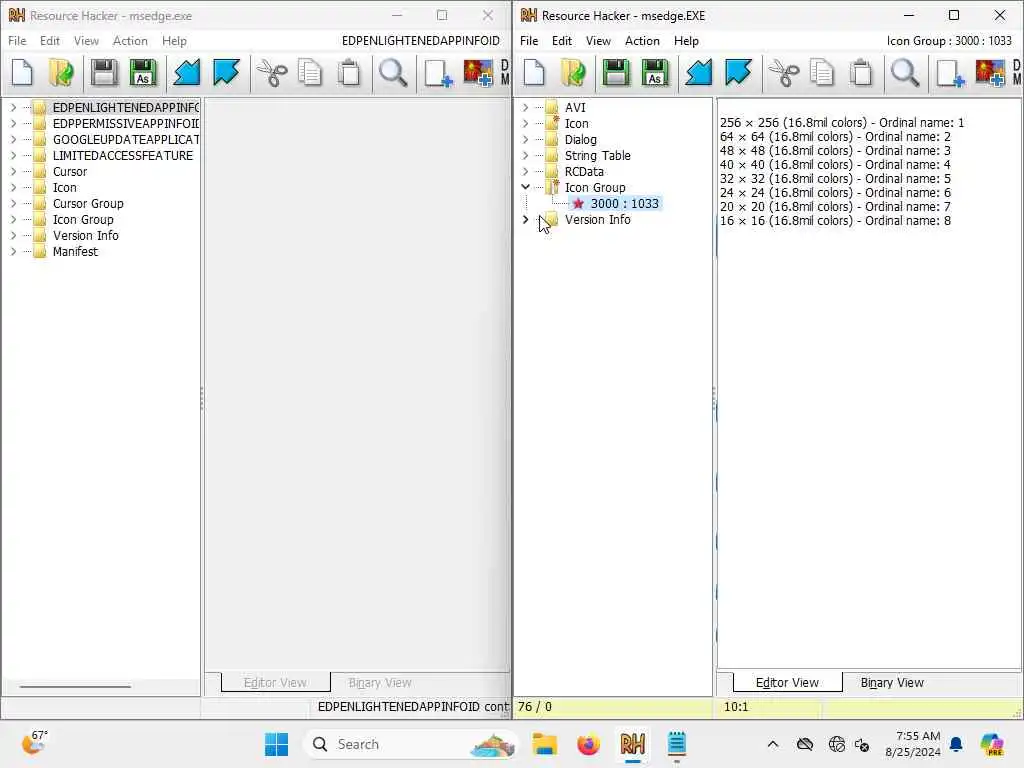1024x768 pixels.
Task: Click Open file icon in left msedge.exe window
Action: point(61,72)
